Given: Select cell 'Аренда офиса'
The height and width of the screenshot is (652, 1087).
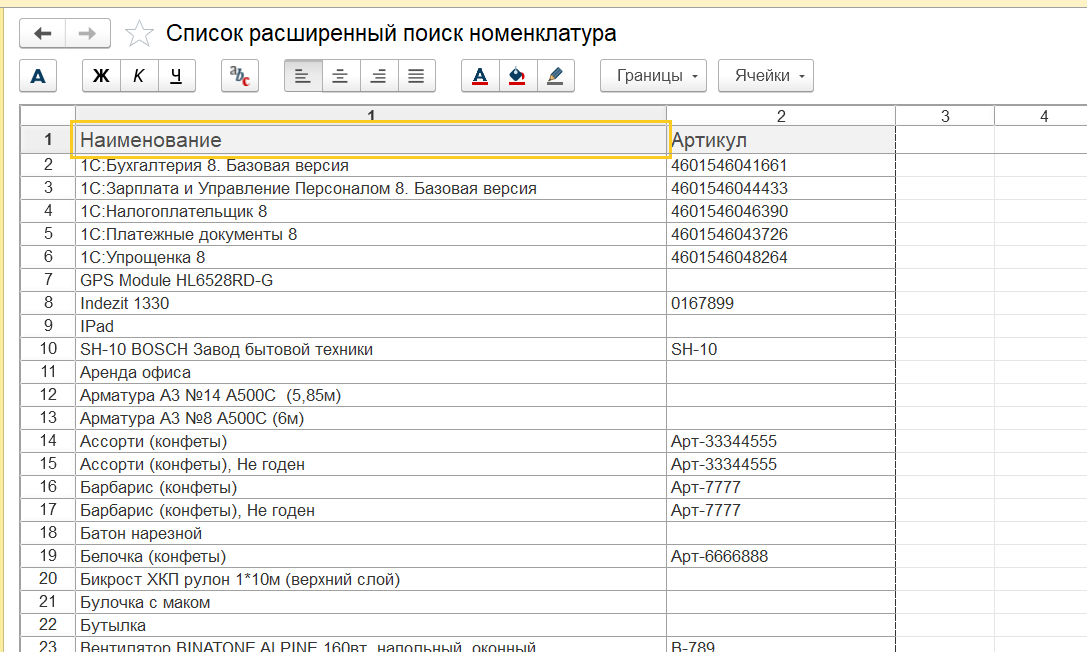Looking at the screenshot, I should (x=371, y=371).
